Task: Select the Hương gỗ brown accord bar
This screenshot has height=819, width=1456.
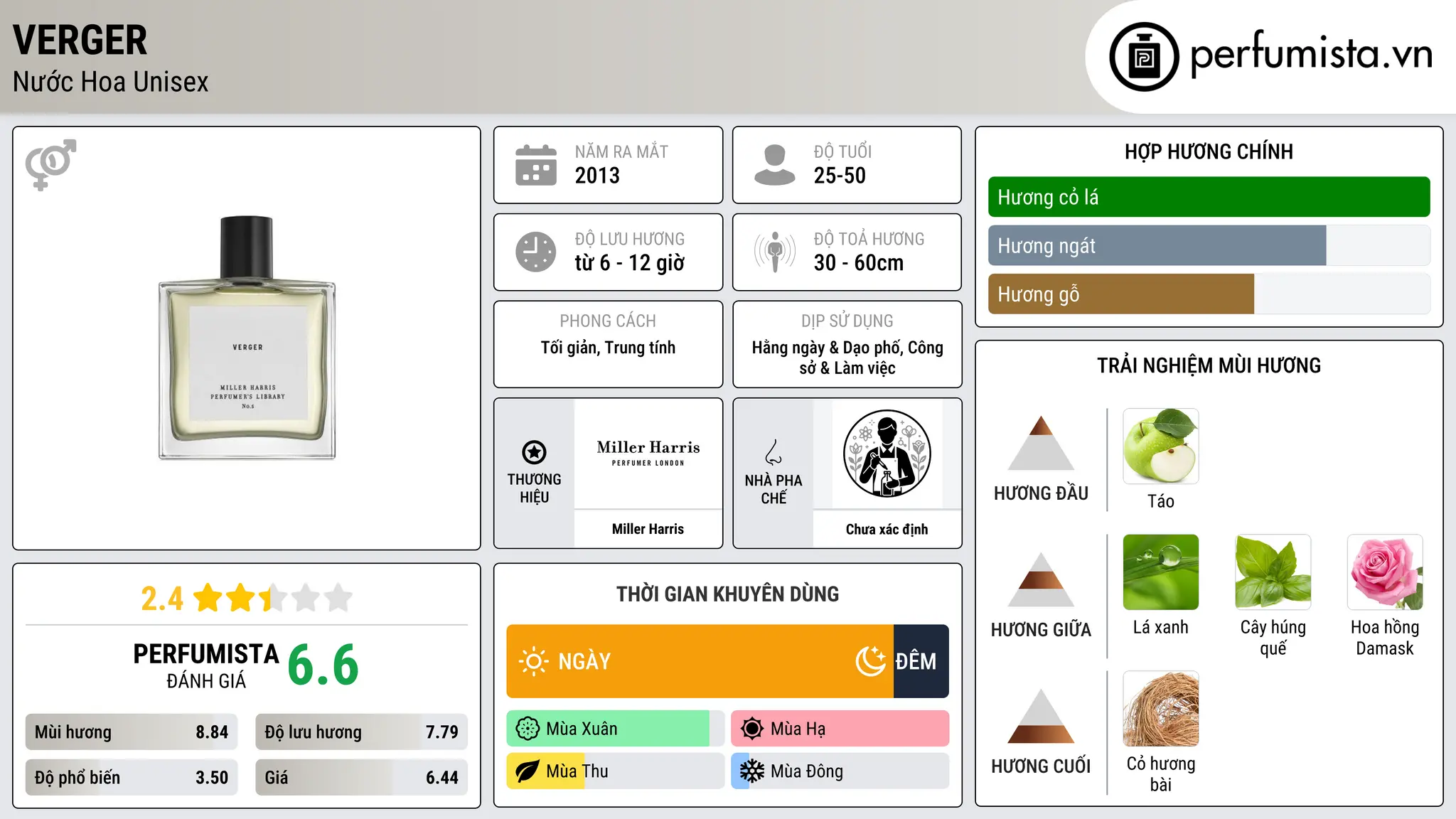Action: coord(1209,294)
